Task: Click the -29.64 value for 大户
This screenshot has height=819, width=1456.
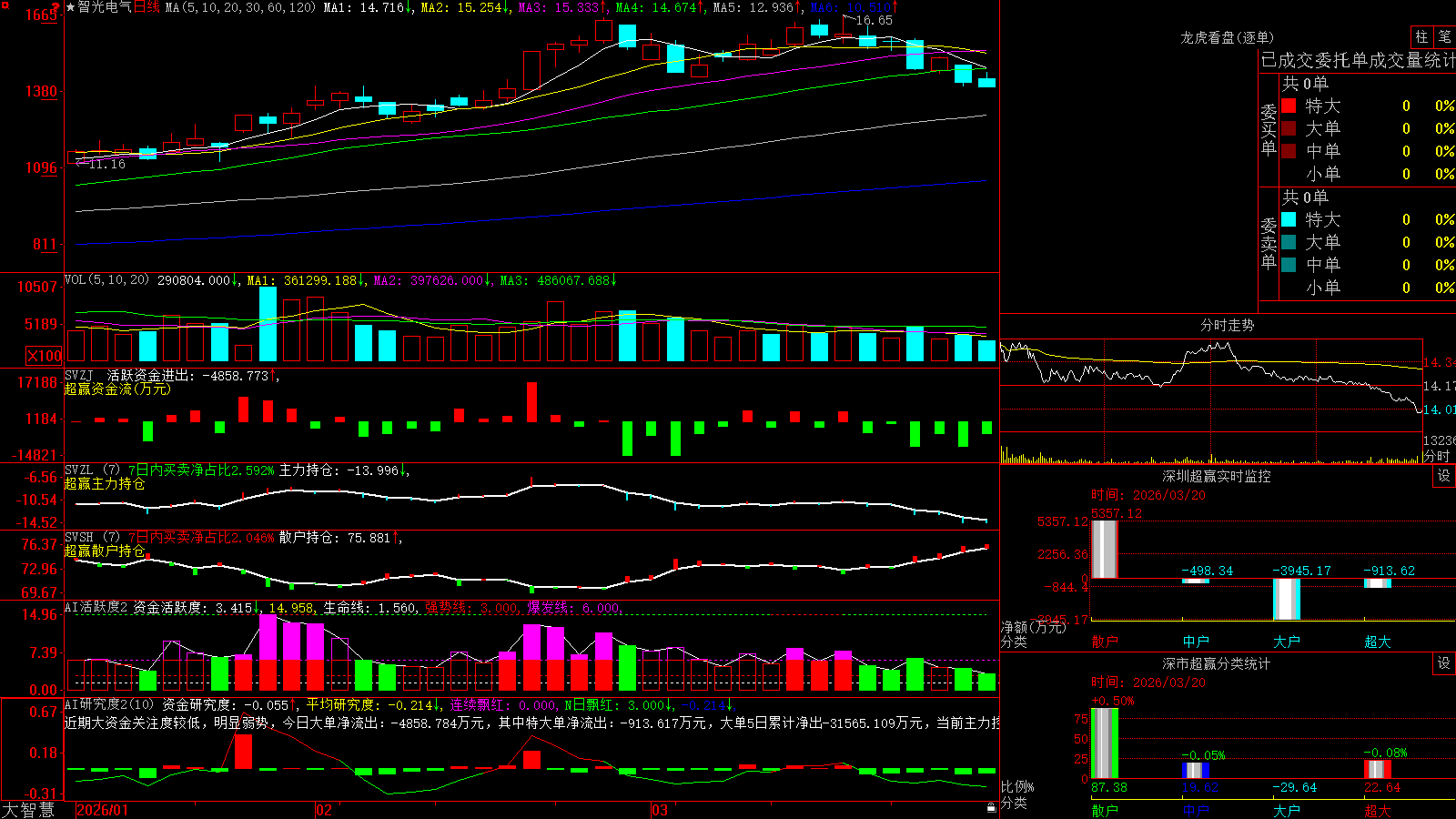Action: [x=1294, y=787]
